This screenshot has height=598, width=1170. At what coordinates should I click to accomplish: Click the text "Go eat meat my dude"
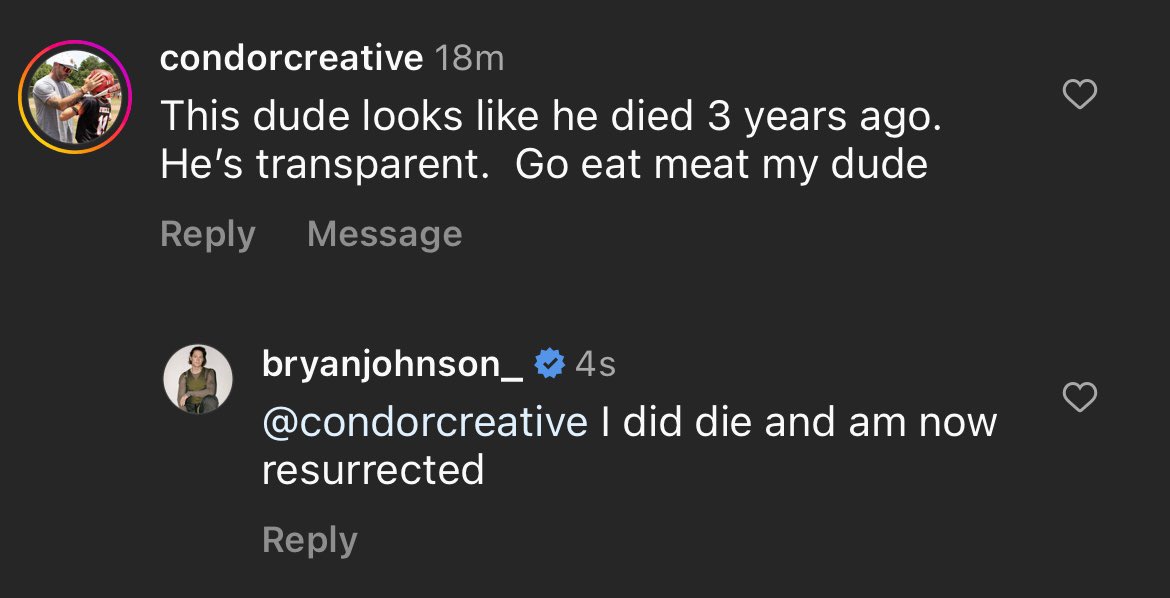[x=721, y=164]
